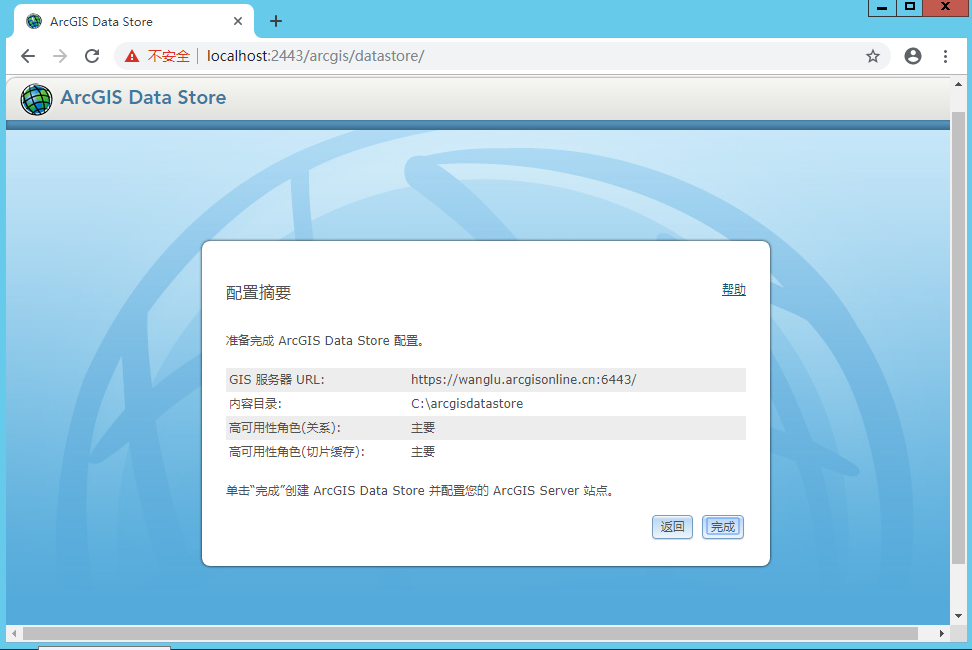Click the vertical scrollbar thumb
Screen dimensions: 972x650
(959, 338)
